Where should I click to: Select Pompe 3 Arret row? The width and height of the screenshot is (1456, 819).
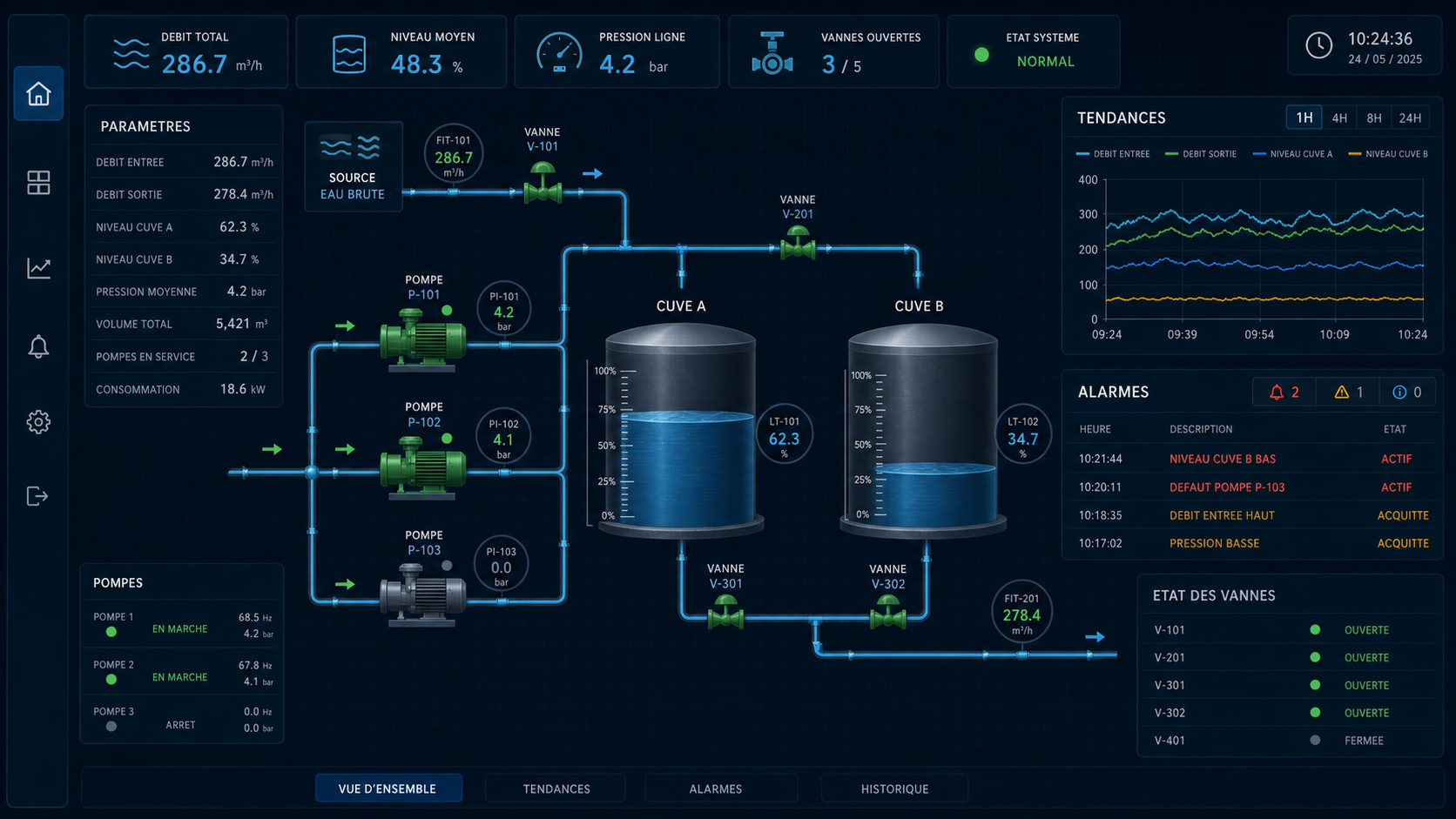click(183, 720)
